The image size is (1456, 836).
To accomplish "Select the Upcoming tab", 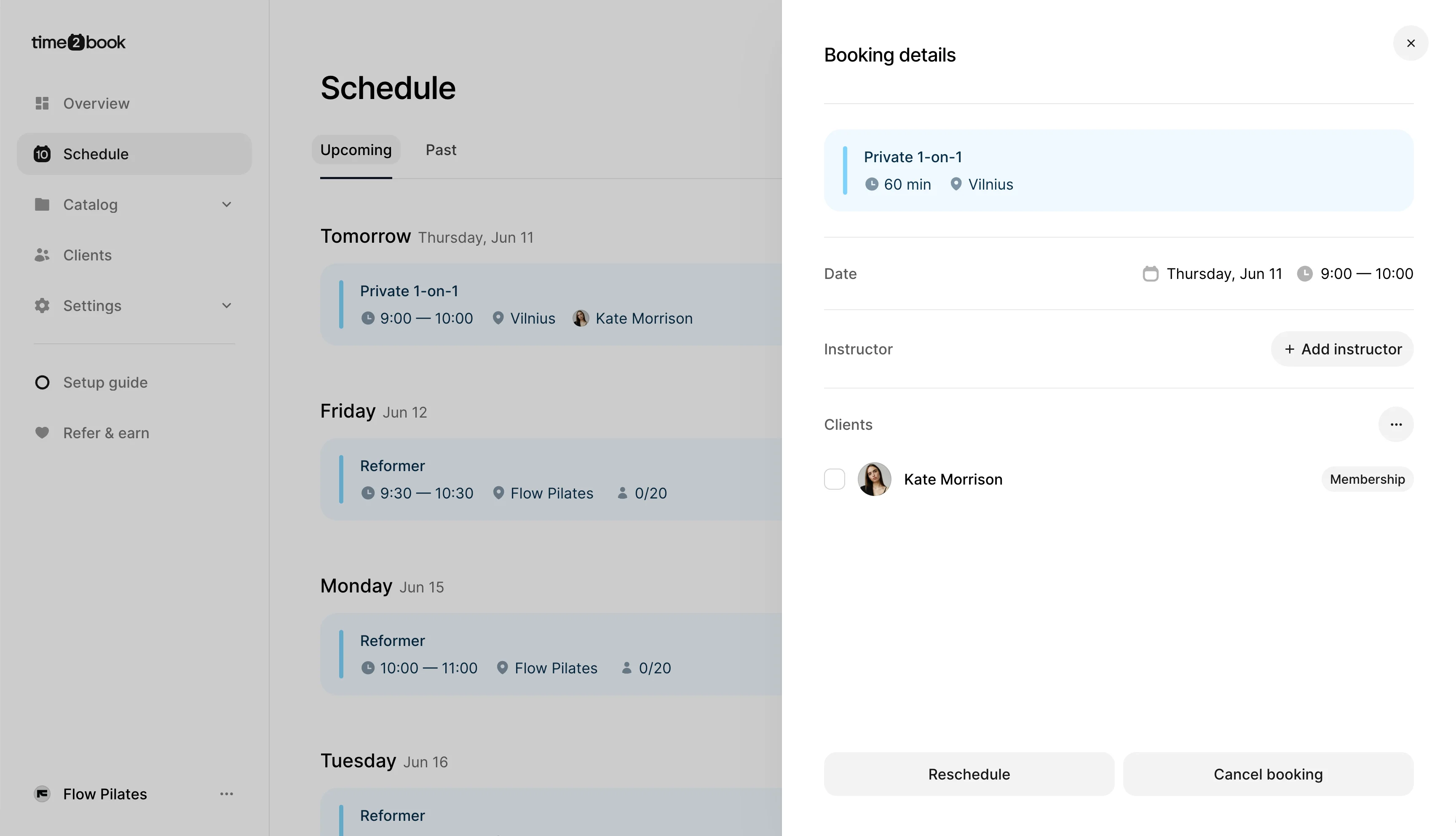I will coord(356,150).
